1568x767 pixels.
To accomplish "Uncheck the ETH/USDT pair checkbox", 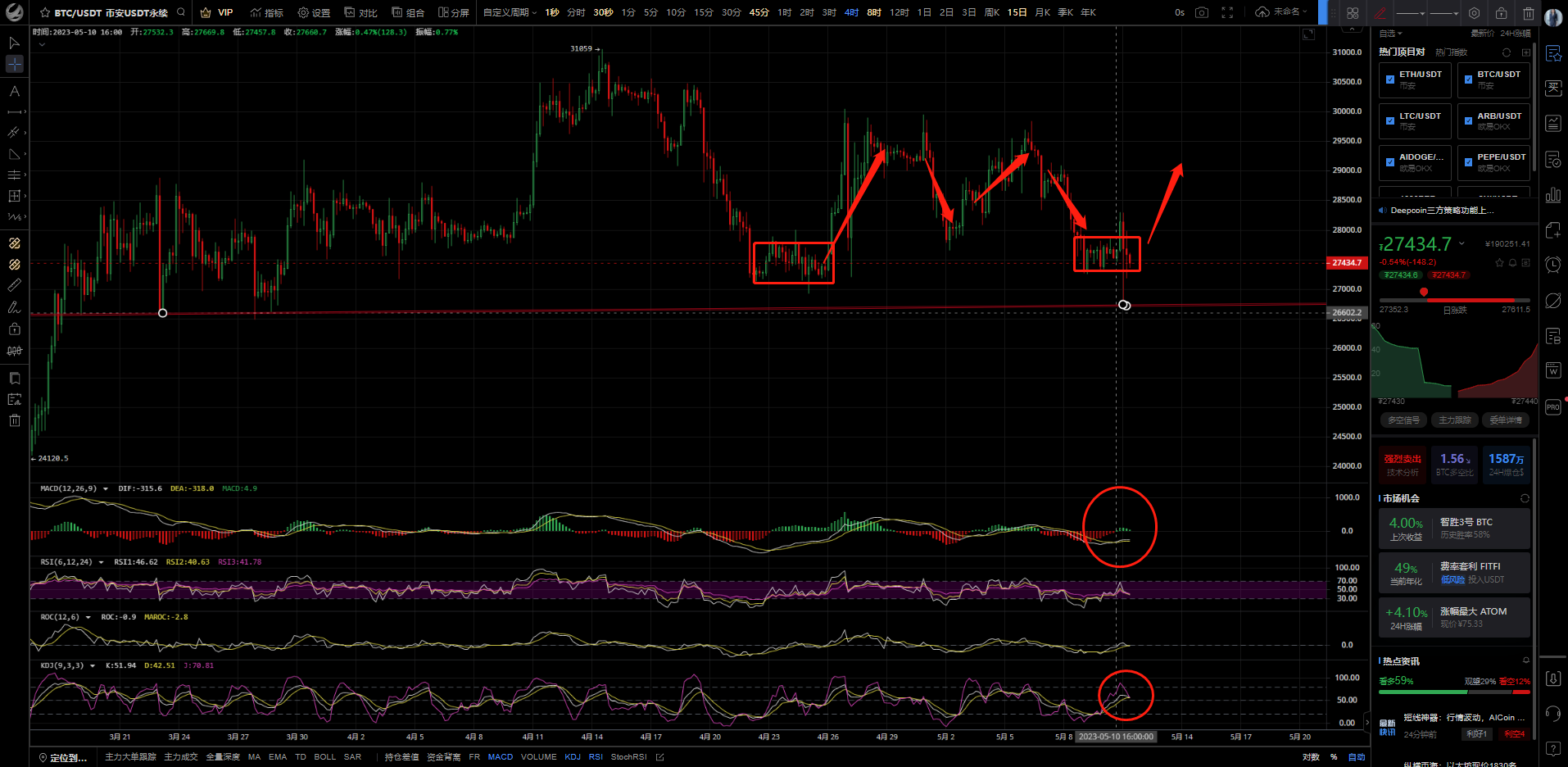I will (x=1390, y=79).
